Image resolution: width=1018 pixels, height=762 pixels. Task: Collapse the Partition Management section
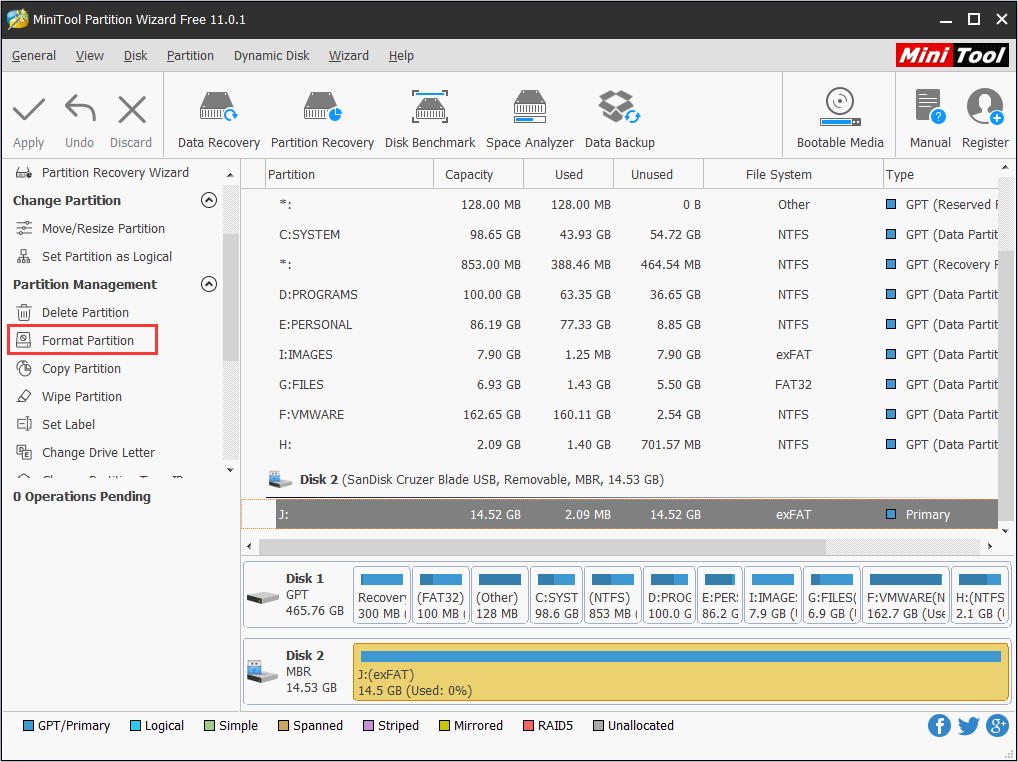(x=208, y=284)
